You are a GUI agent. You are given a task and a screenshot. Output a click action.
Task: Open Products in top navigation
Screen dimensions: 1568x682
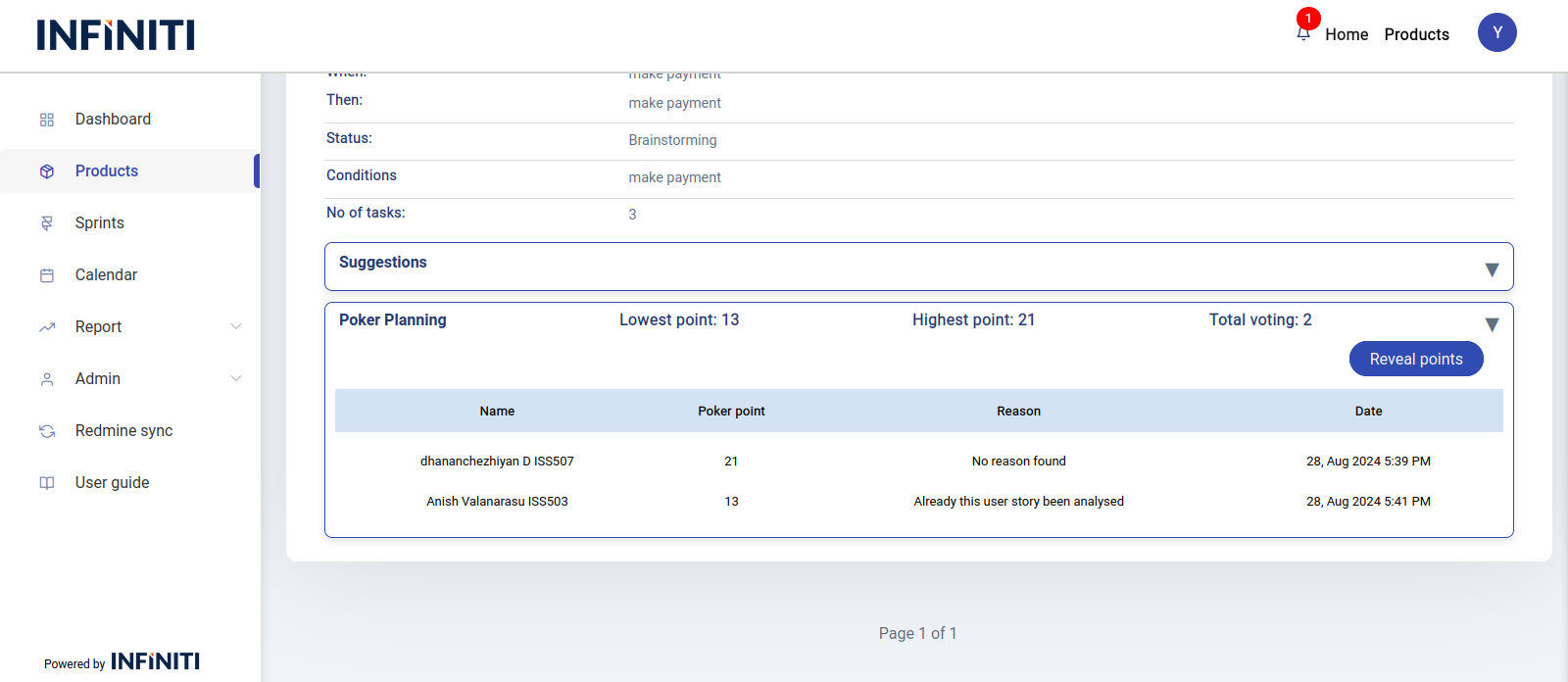(1416, 34)
